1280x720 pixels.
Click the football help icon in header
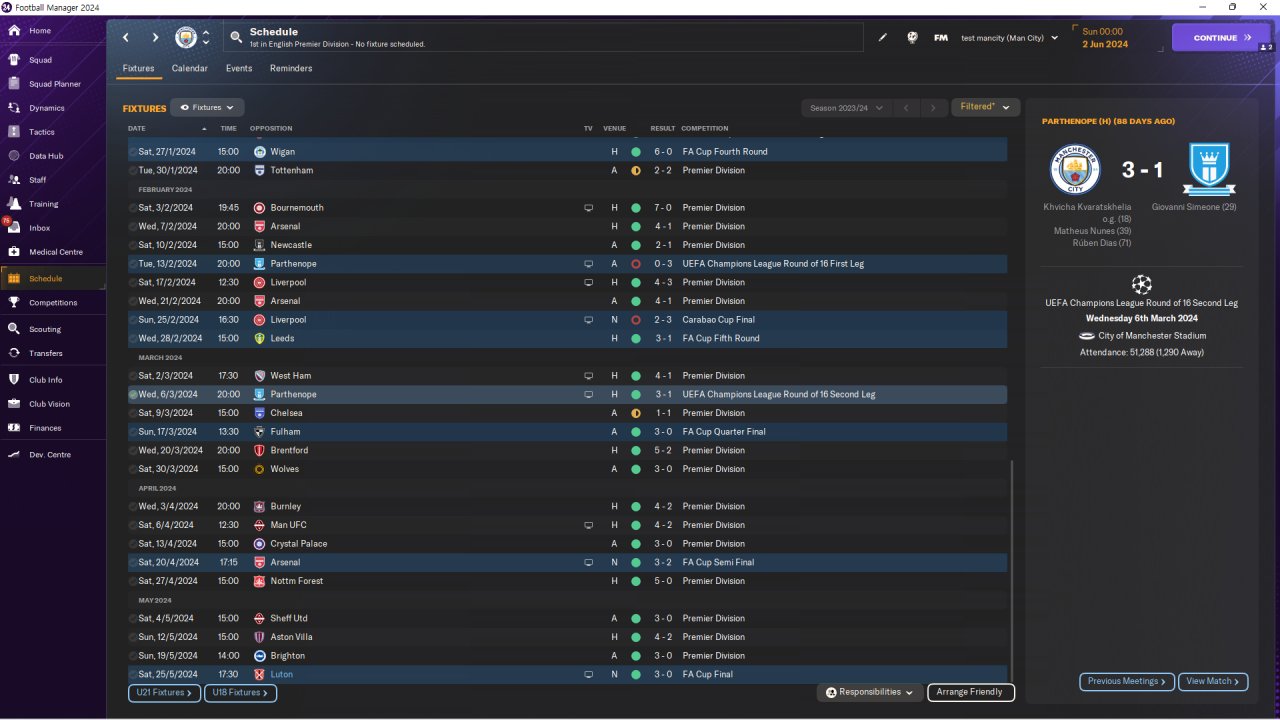pos(912,38)
